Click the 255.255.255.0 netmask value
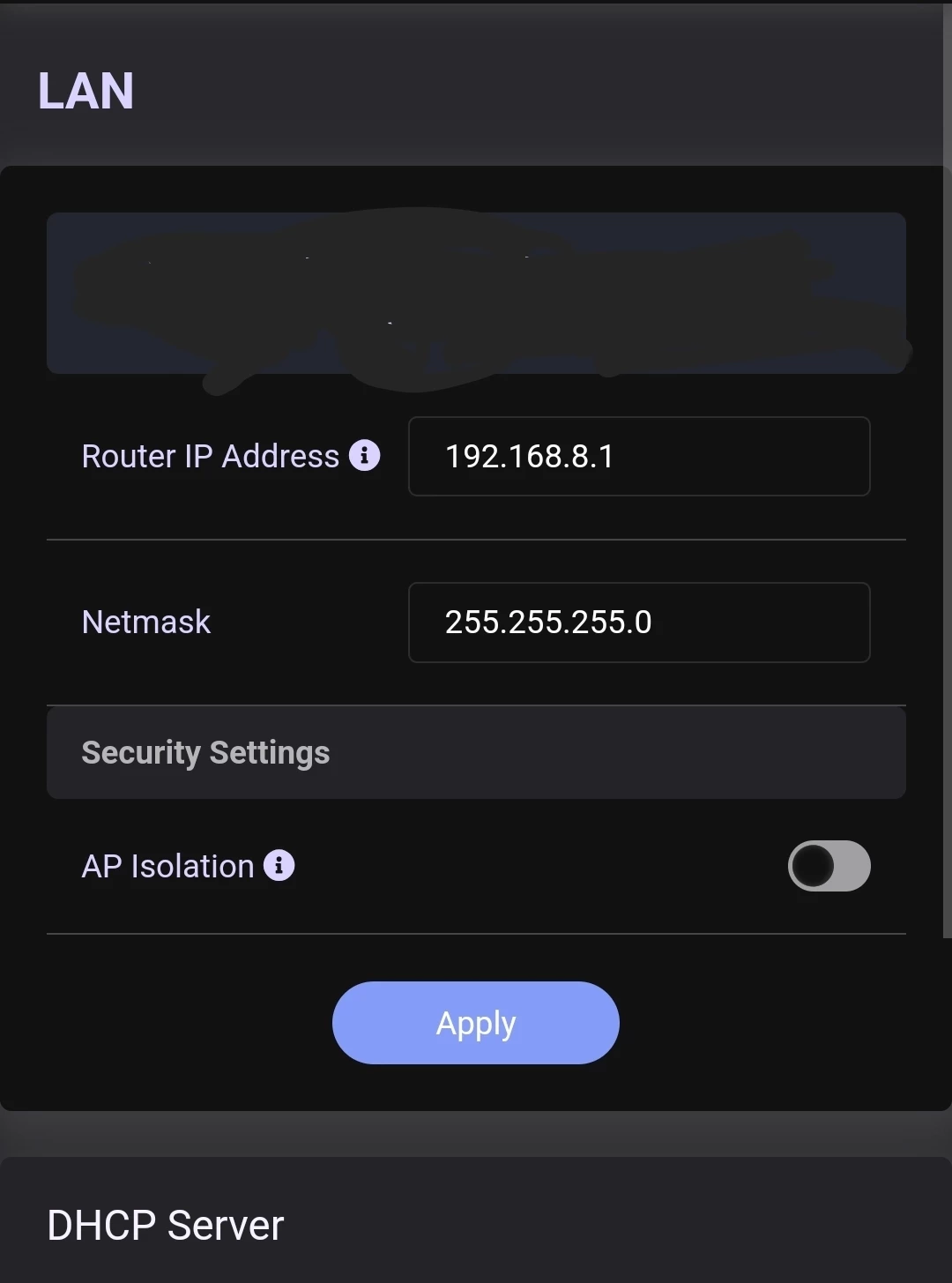This screenshot has height=1283, width=952. tap(547, 622)
